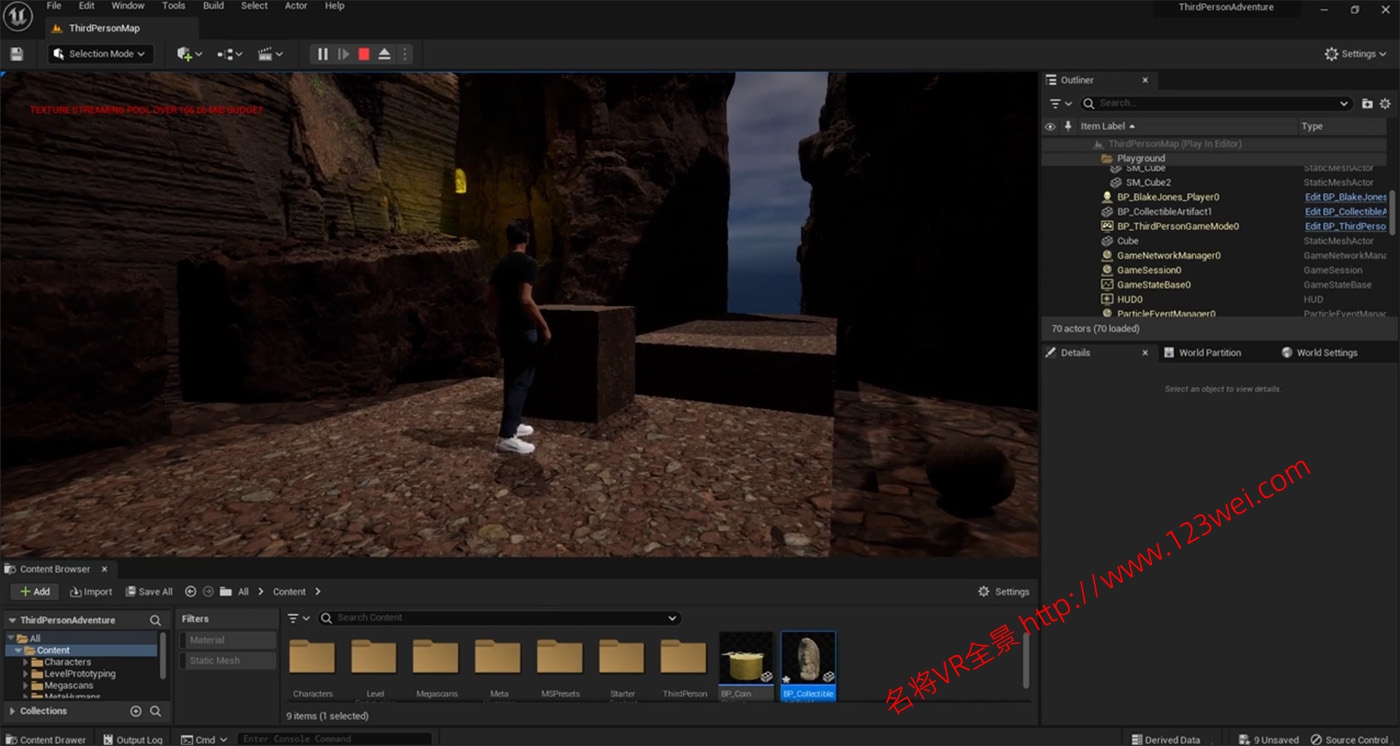Click the Eject button in the toolbar

coord(384,54)
